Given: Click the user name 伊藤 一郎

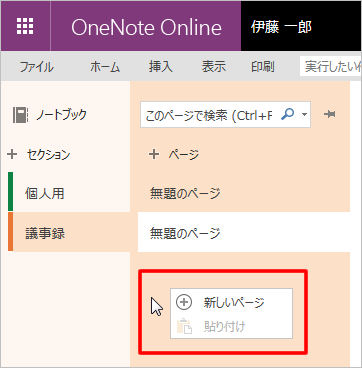Looking at the screenshot, I should tap(281, 27).
